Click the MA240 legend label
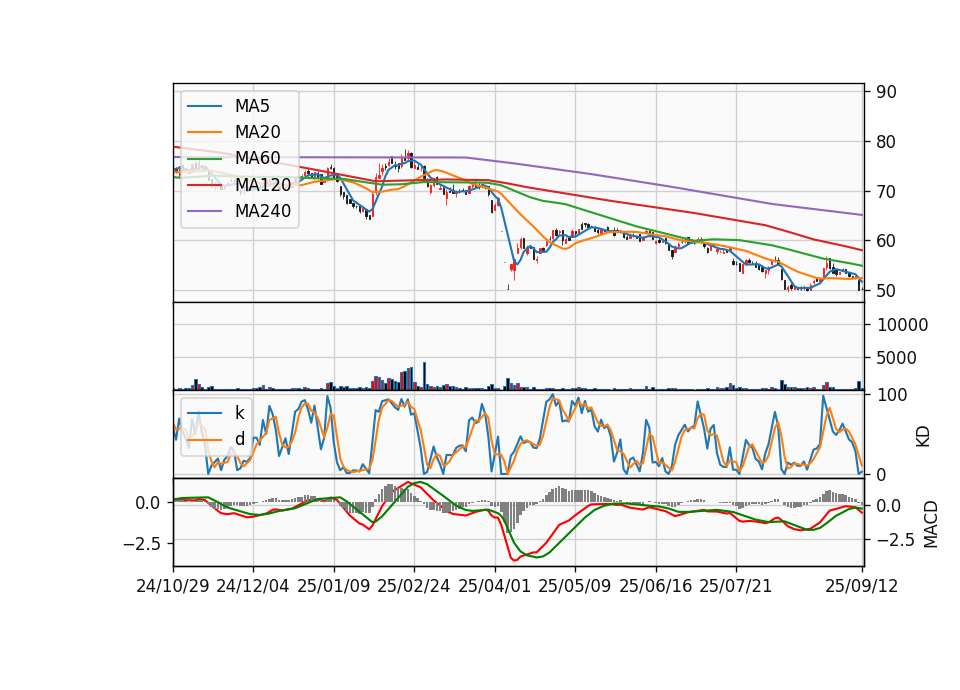This screenshot has height=690, width=960. click(x=263, y=211)
